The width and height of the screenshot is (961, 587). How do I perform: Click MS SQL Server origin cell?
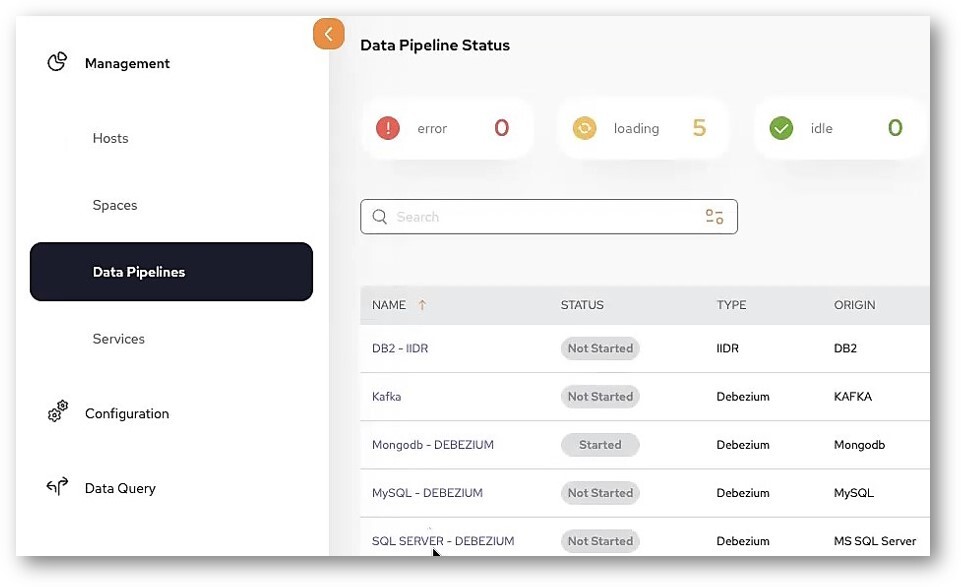[x=875, y=541]
